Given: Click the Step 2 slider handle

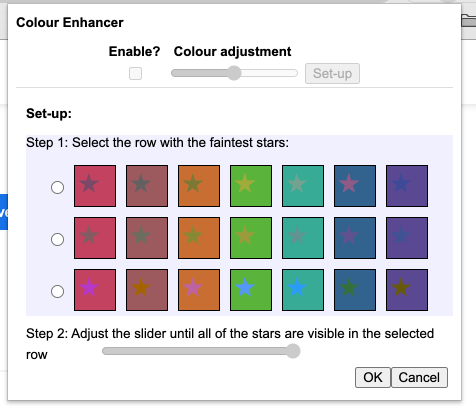Looking at the screenshot, I should [293, 351].
